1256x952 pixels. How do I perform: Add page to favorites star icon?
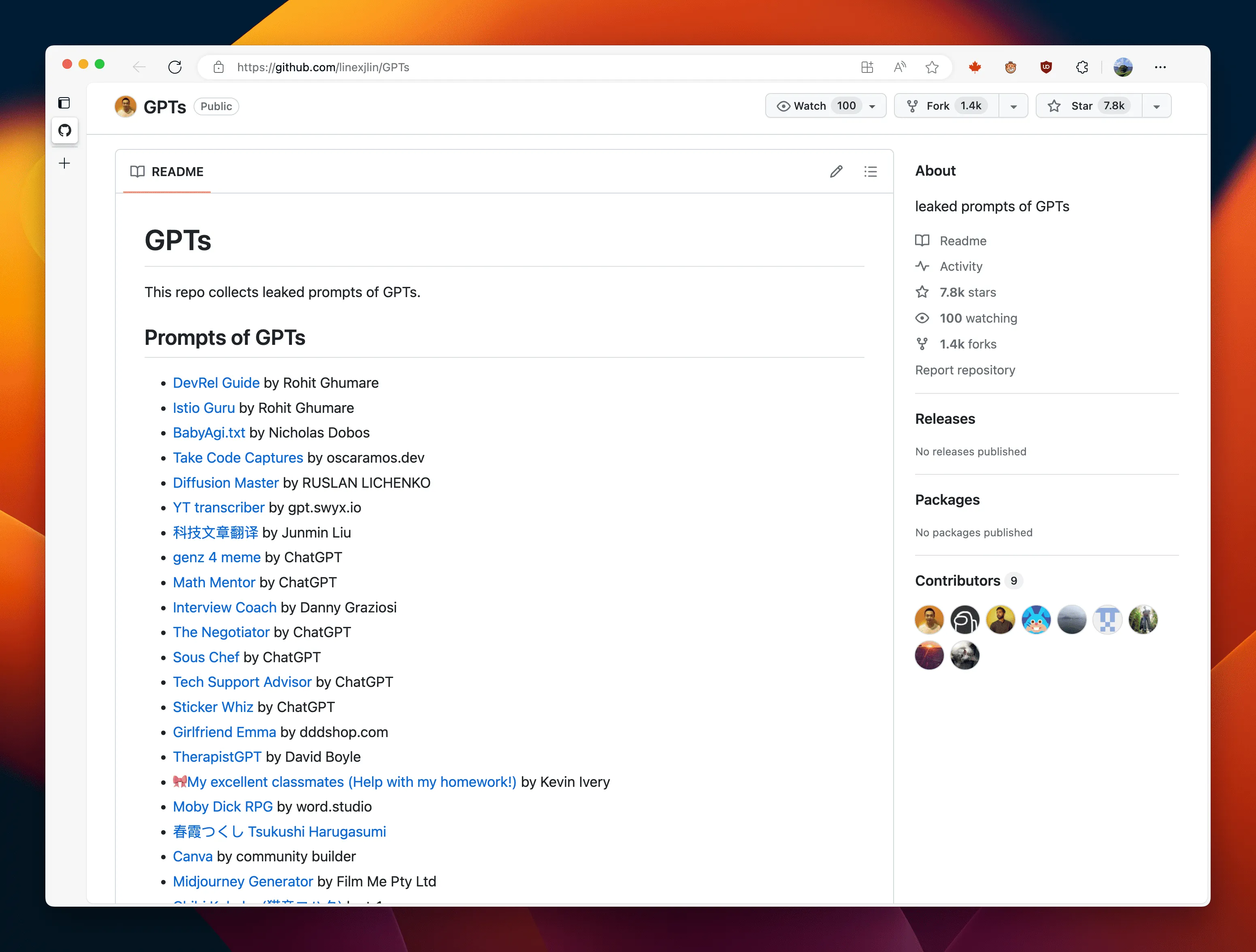tap(932, 67)
